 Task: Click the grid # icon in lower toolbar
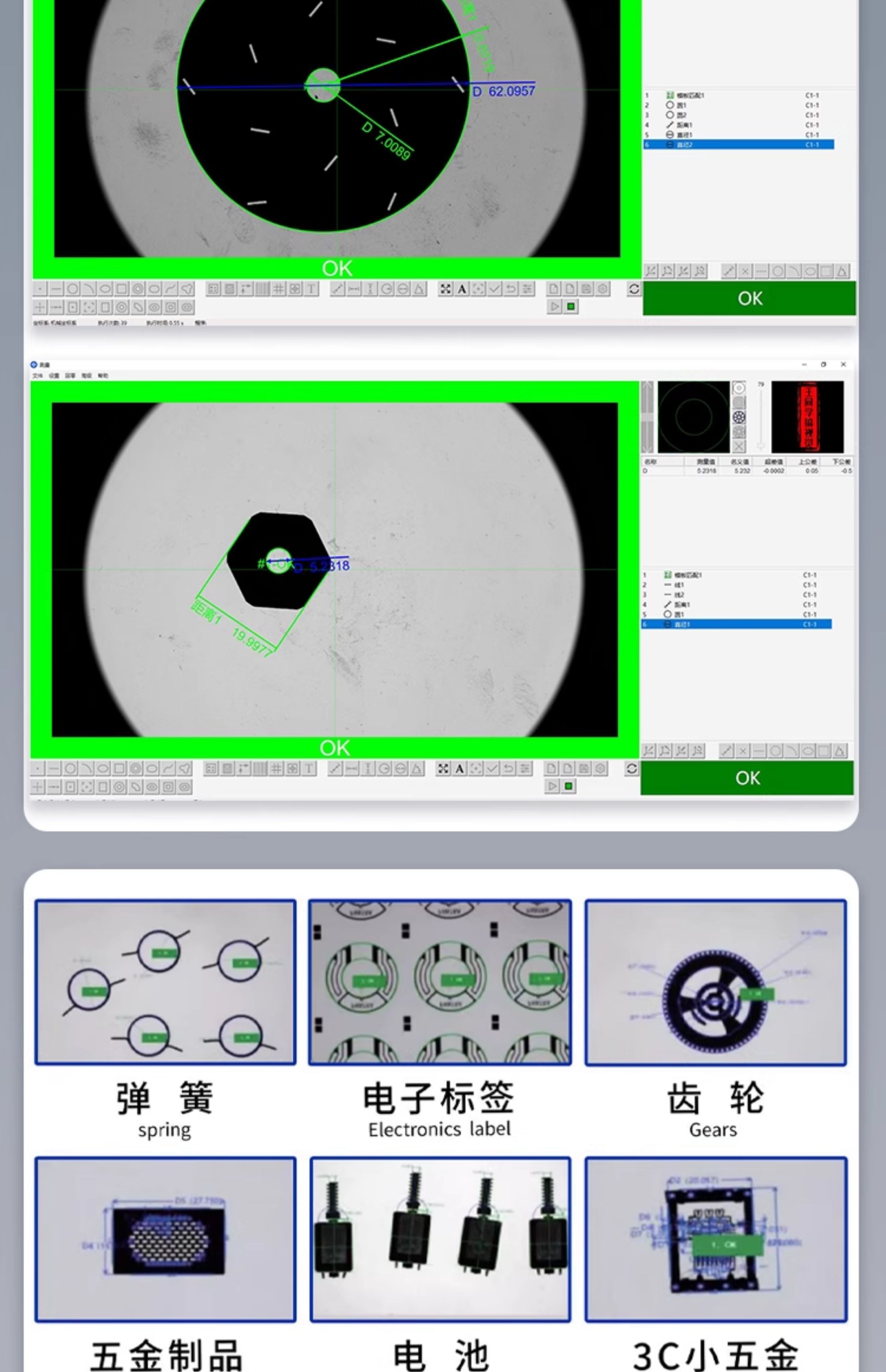(276, 769)
